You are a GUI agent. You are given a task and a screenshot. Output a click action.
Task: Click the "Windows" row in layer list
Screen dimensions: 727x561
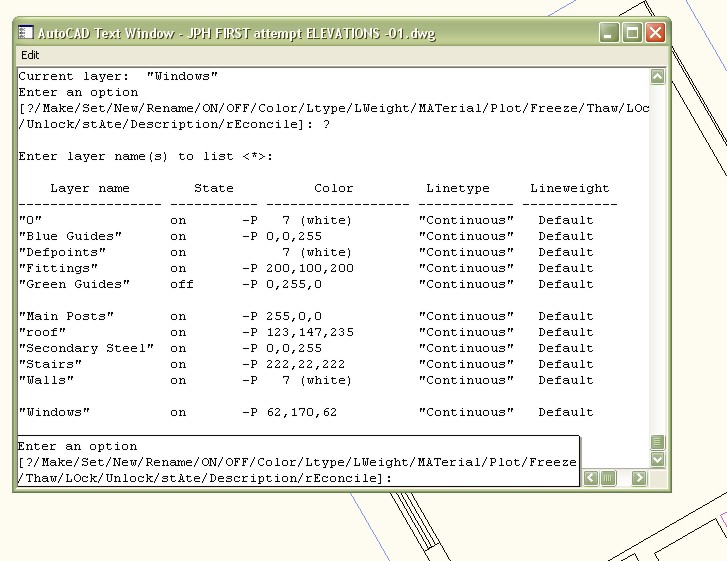(306, 412)
